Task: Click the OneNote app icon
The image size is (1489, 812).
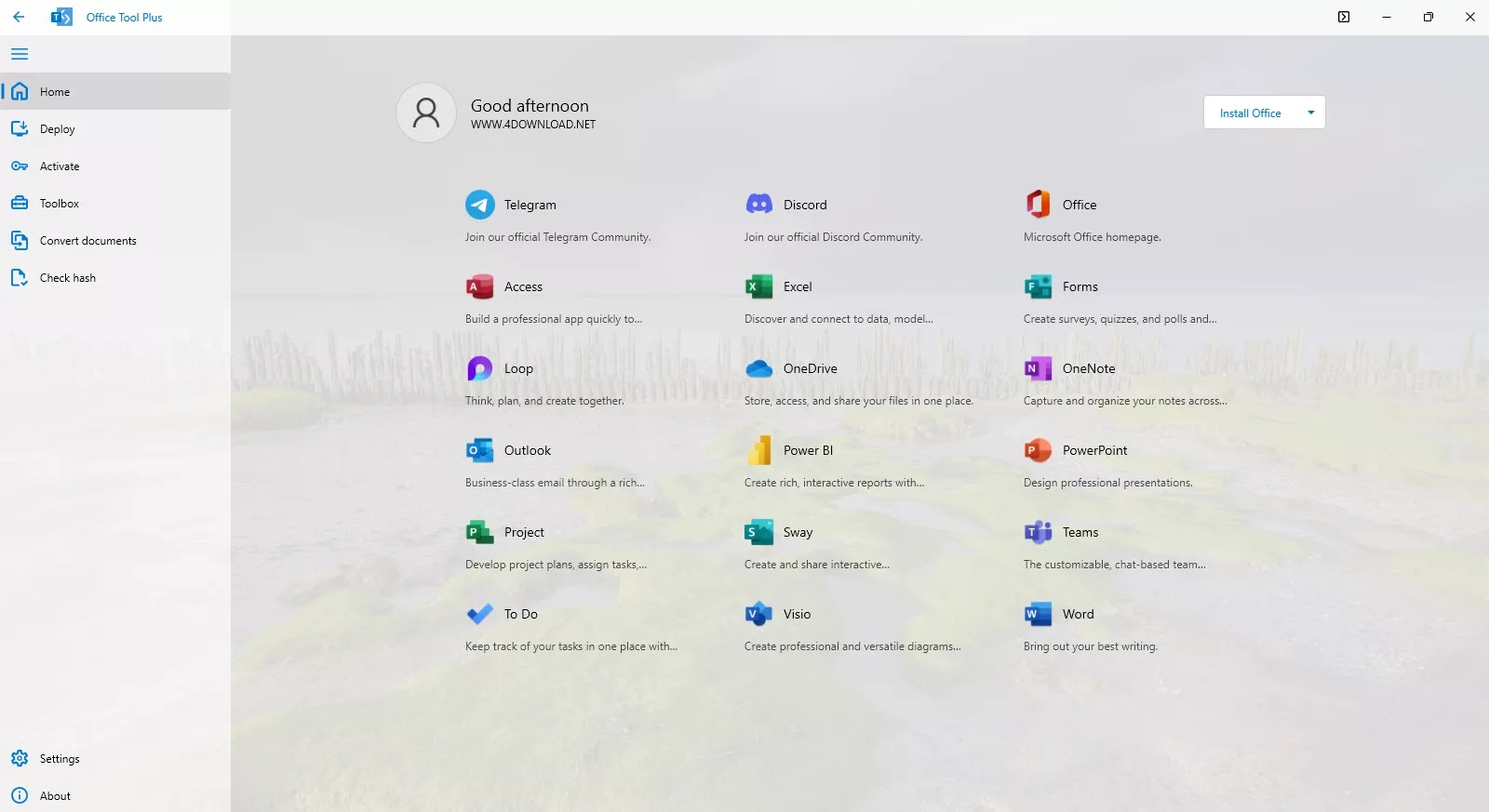Action: pos(1039,368)
